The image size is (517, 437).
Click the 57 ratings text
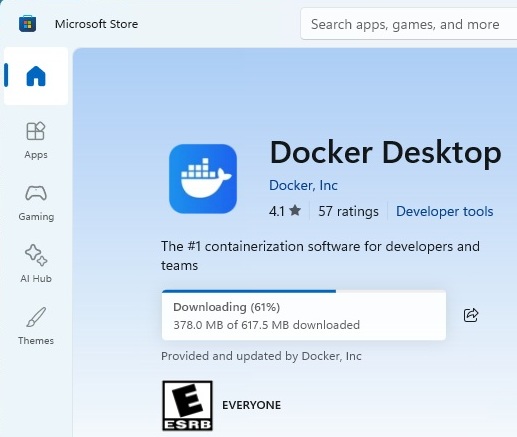(348, 211)
